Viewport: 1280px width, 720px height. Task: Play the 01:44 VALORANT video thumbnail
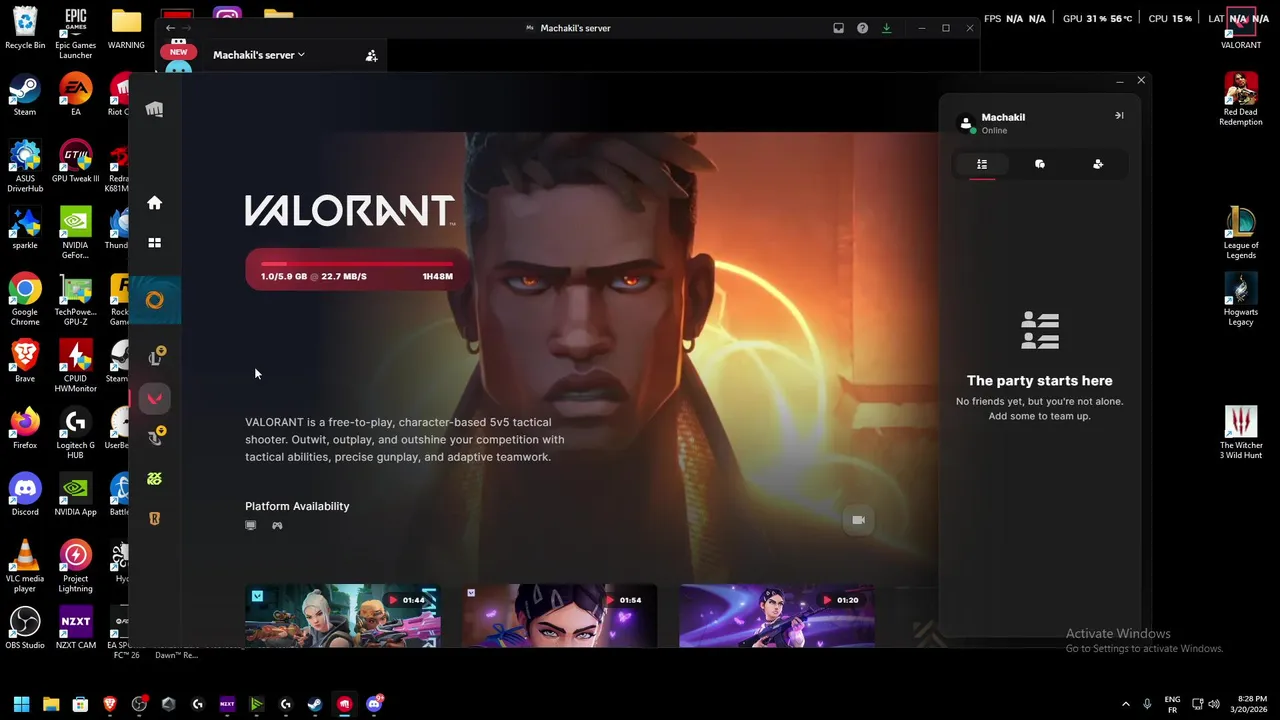pos(342,616)
